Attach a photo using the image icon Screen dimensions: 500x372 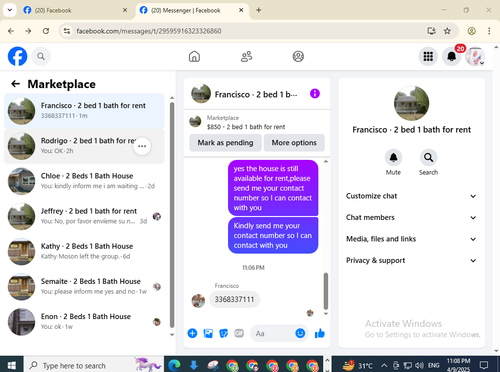(208, 333)
